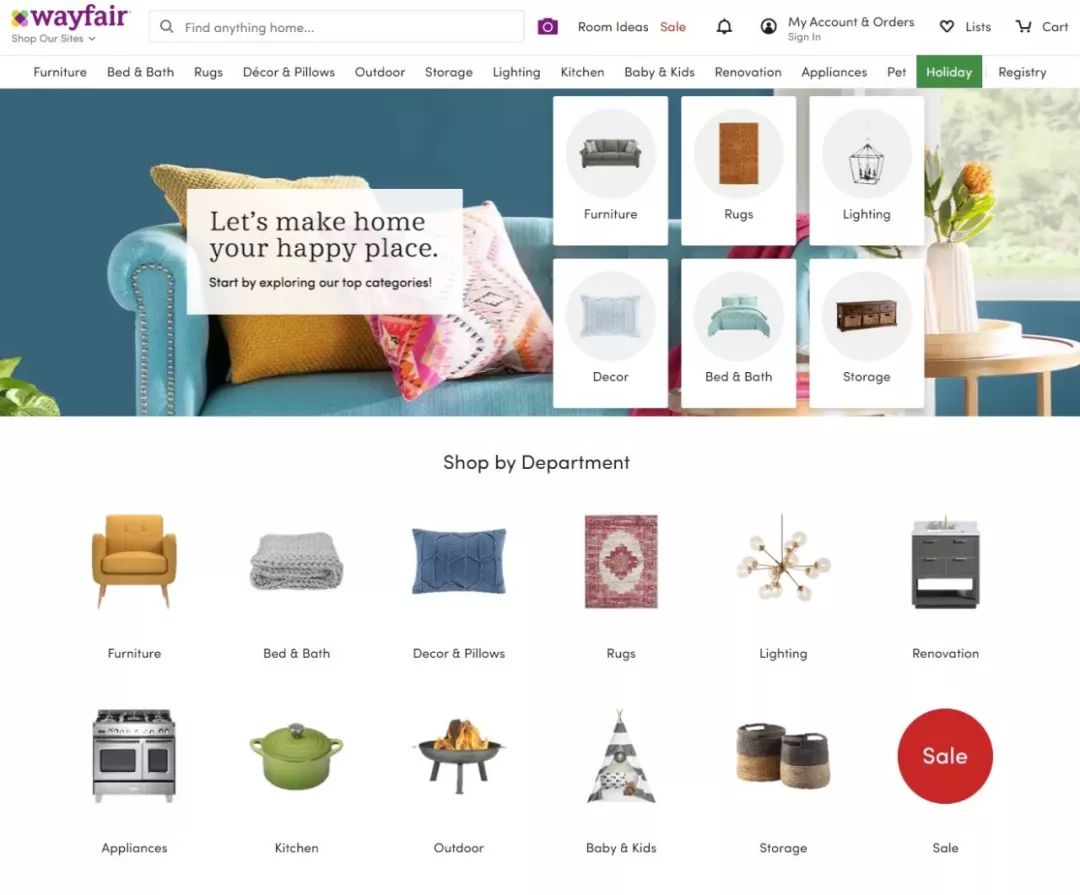
Task: Click the Sign In link
Action: (804, 37)
